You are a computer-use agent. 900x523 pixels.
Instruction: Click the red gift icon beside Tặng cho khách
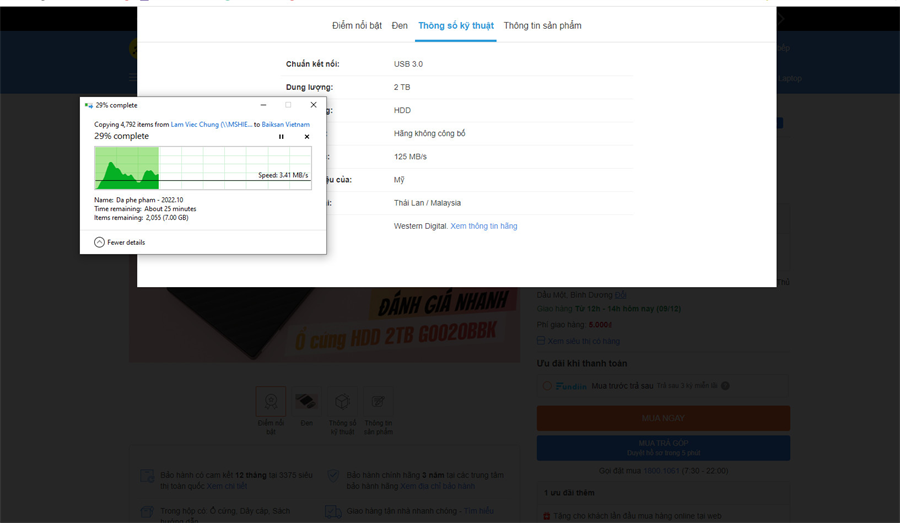coord(546,516)
